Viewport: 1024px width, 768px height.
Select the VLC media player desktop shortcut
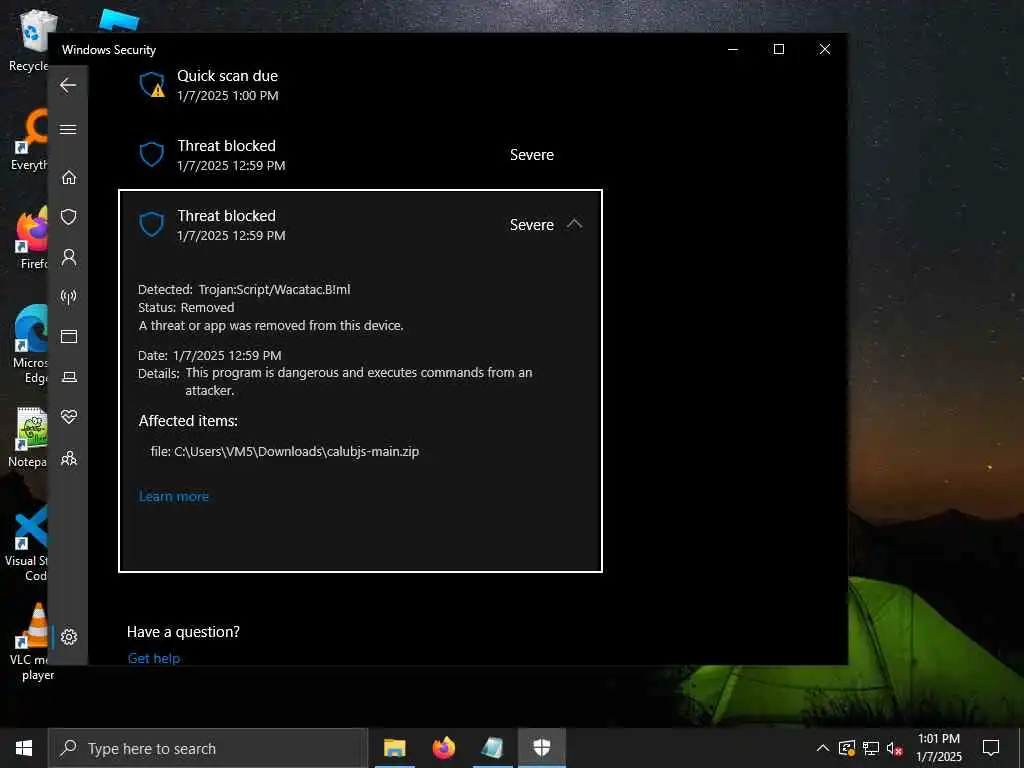[x=31, y=642]
